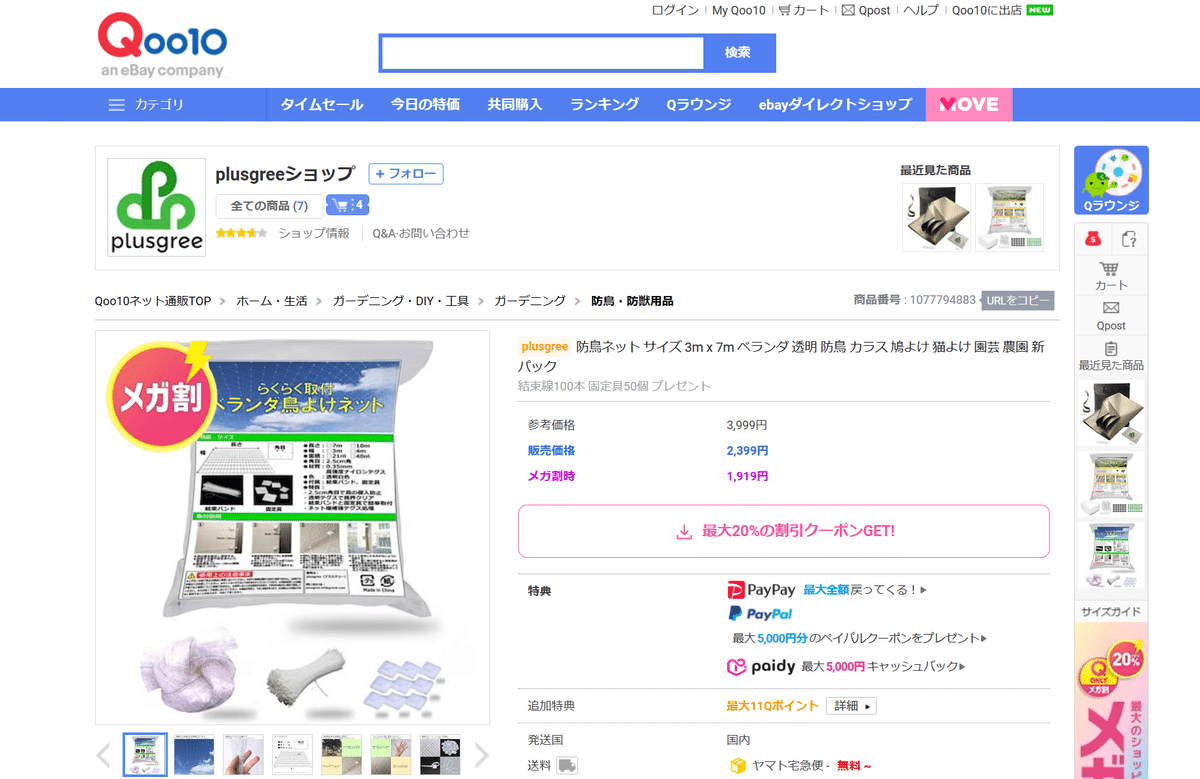Click the Qoo10 logo
Image resolution: width=1200 pixels, height=779 pixels.
[x=162, y=46]
